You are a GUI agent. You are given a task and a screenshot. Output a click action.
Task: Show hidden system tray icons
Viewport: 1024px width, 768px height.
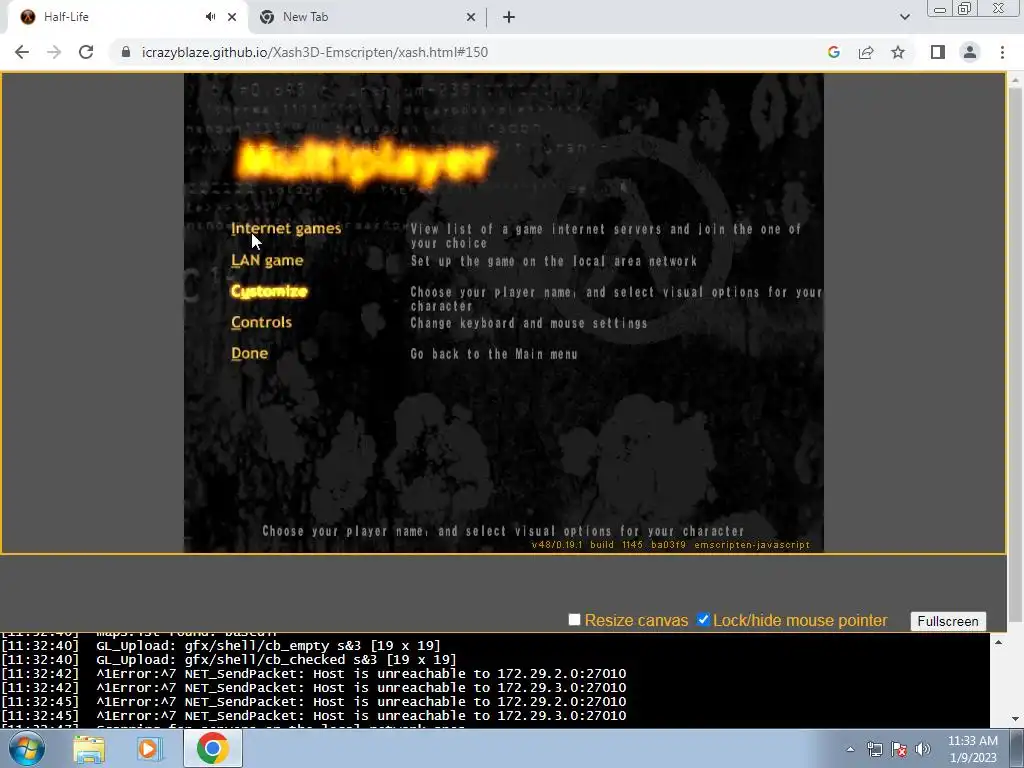(x=850, y=749)
